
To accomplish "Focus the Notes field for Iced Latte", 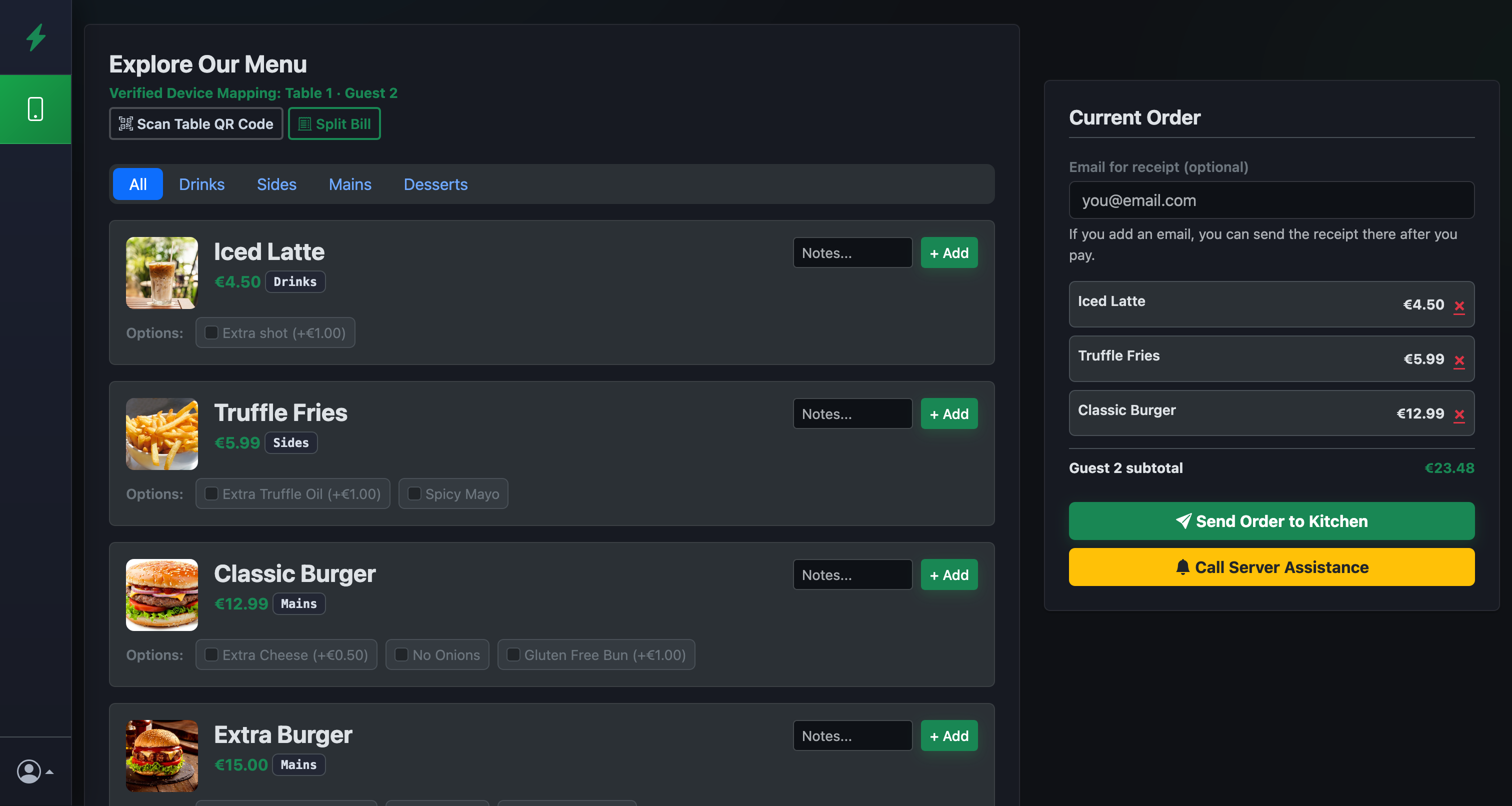I will pyautogui.click(x=853, y=253).
